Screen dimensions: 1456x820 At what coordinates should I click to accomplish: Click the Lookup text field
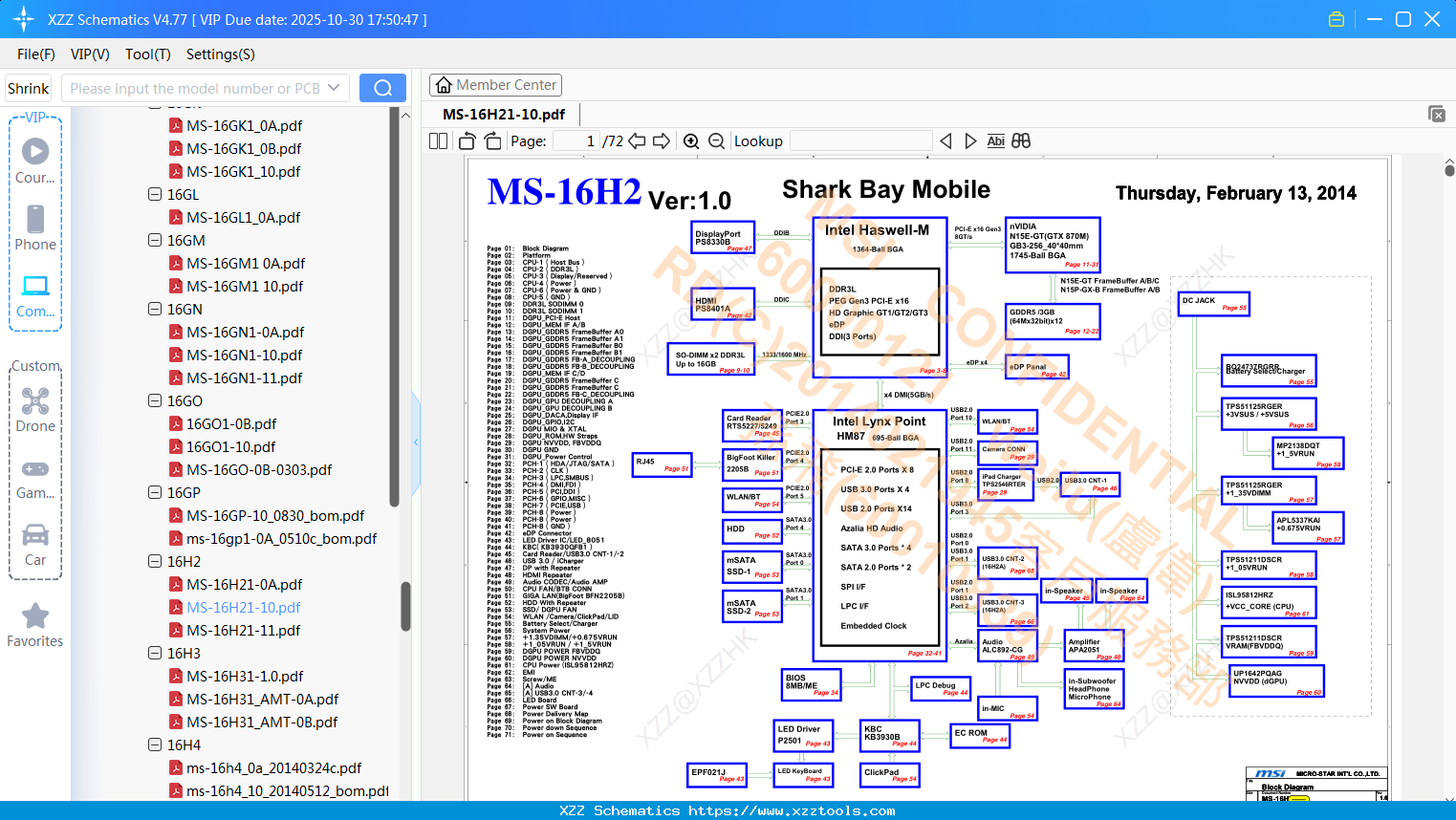click(x=861, y=141)
